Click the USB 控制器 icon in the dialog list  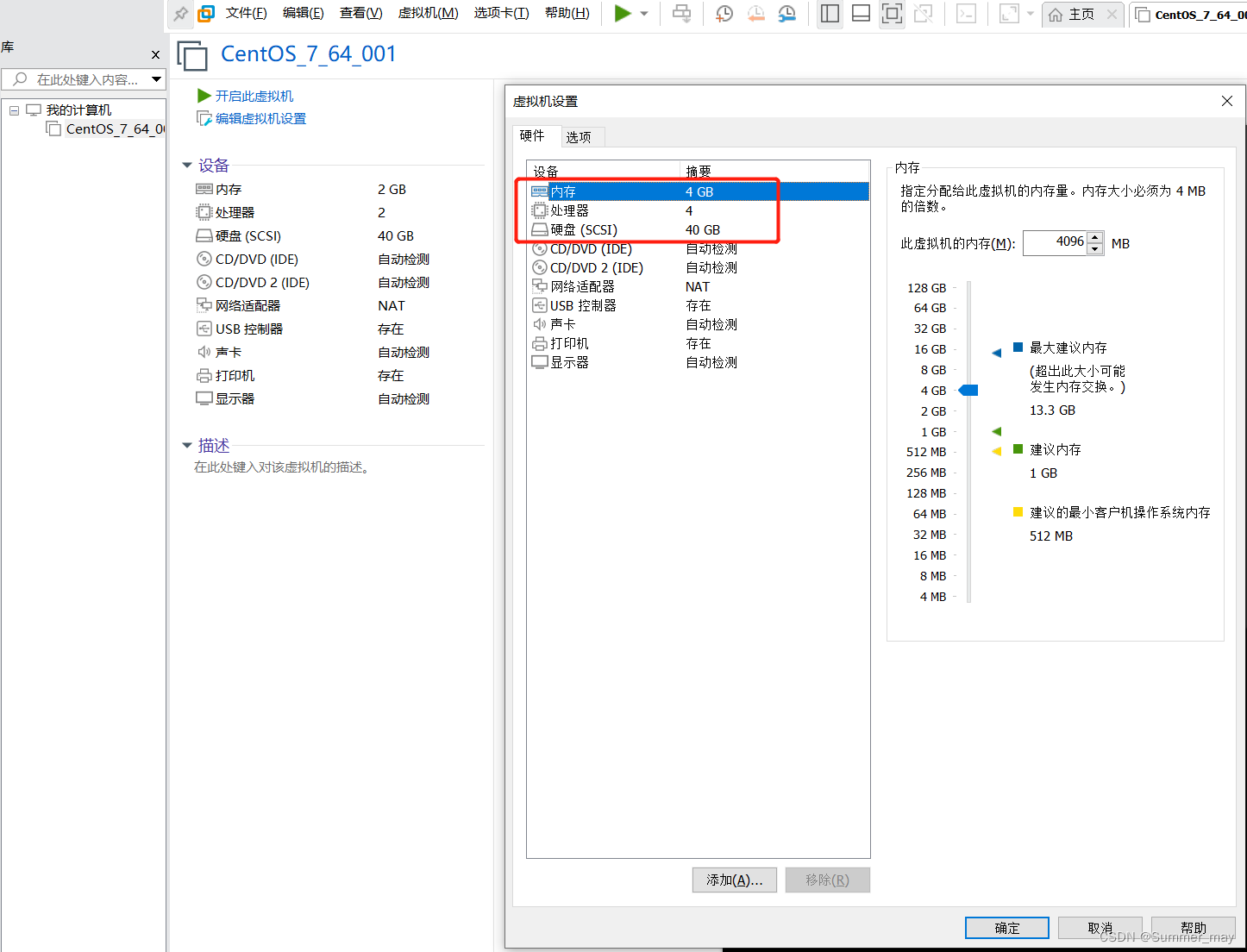point(540,305)
